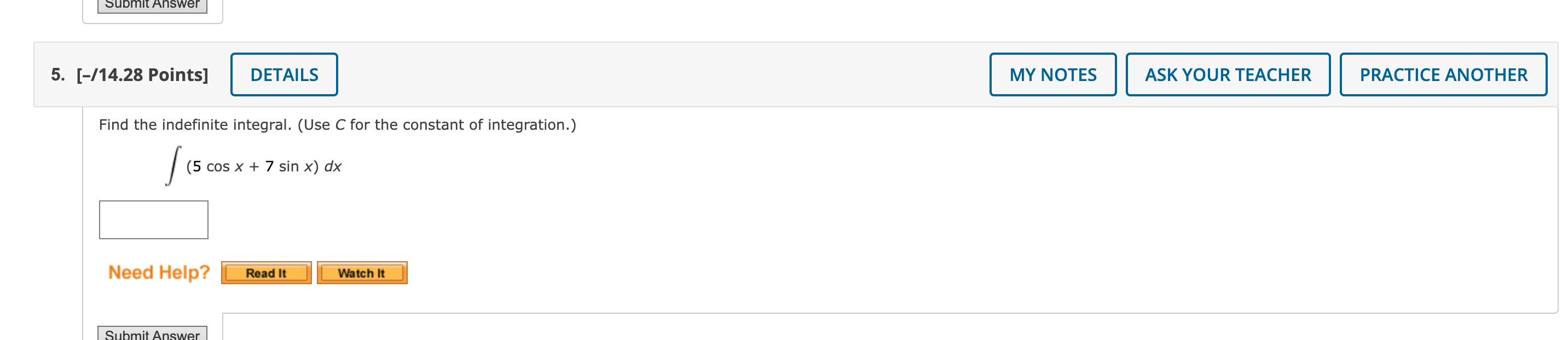Viewport: 1568px width, 340px height.
Task: Open the reading material for this problem
Action: tap(266, 273)
